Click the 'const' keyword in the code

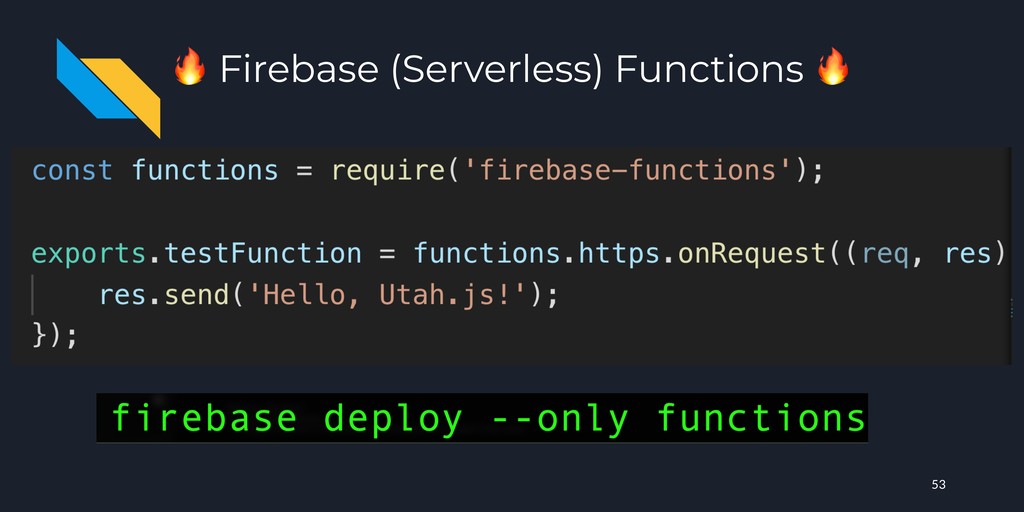(x=72, y=170)
